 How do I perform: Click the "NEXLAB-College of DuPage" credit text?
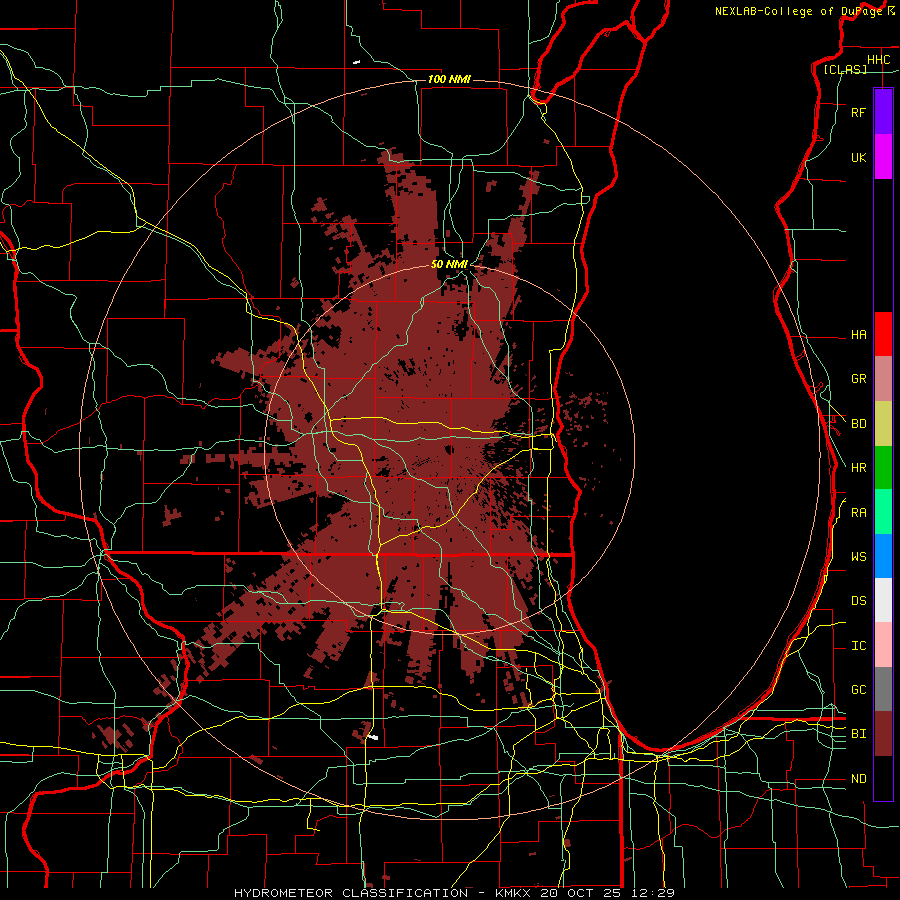(x=798, y=11)
